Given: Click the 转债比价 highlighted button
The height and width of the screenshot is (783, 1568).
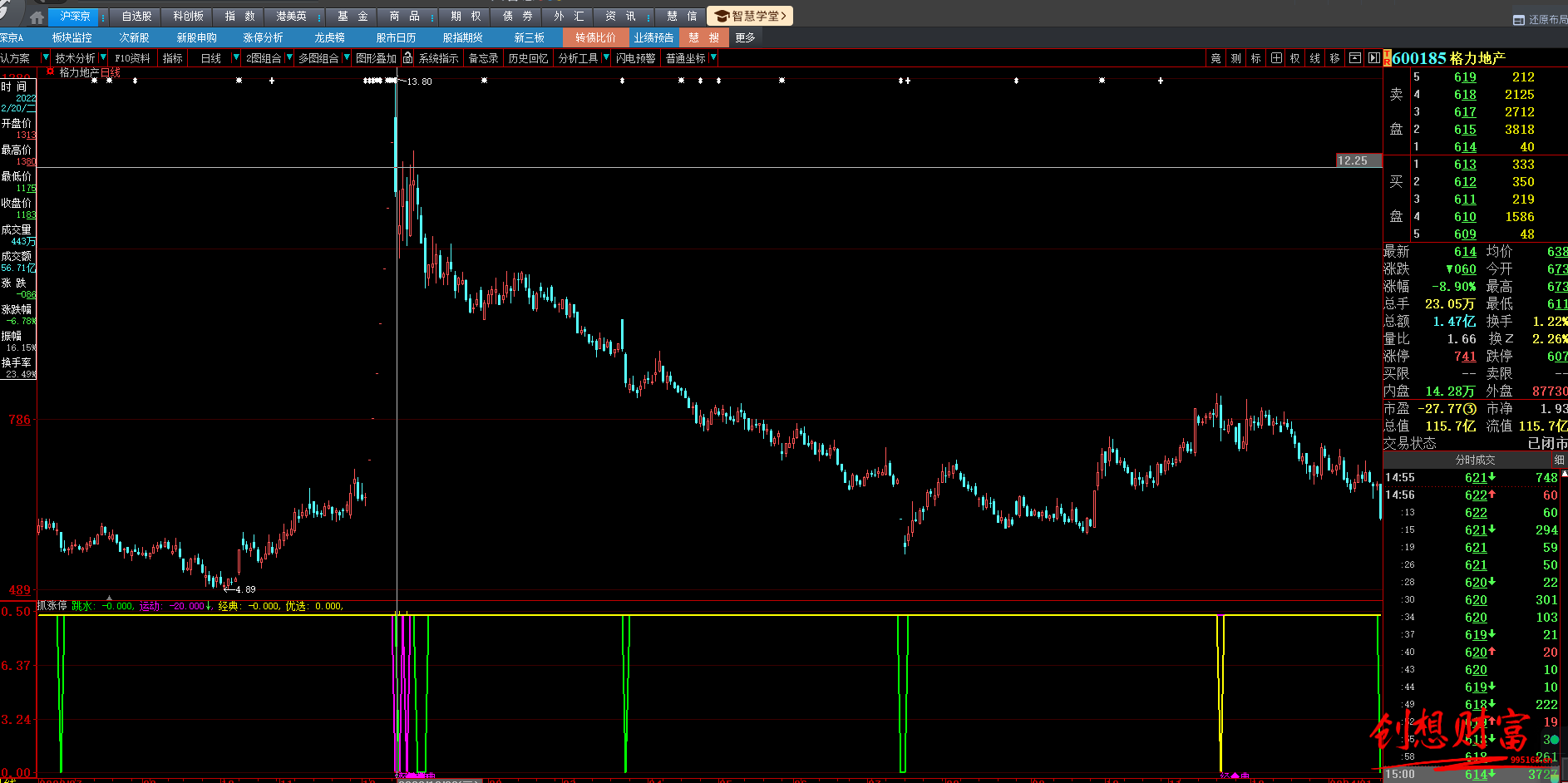Looking at the screenshot, I should 595,37.
